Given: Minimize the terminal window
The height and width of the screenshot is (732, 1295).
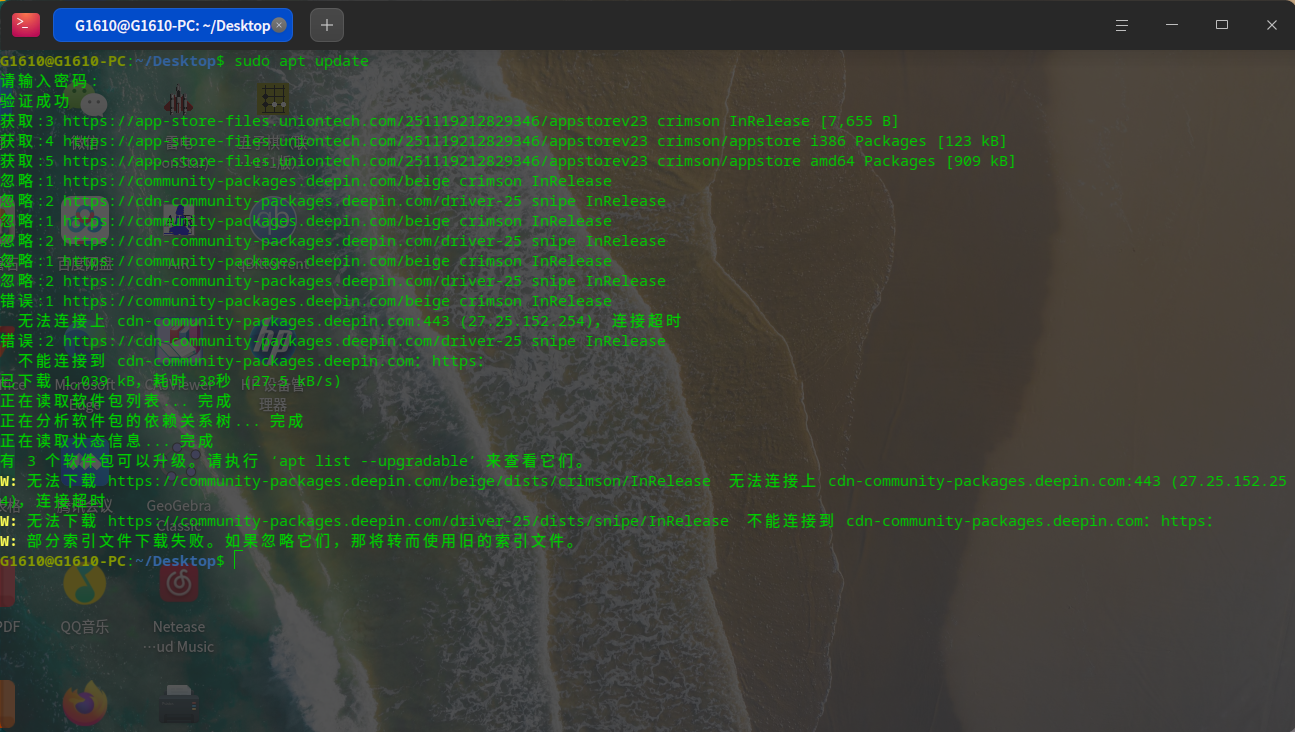Looking at the screenshot, I should [x=1172, y=25].
